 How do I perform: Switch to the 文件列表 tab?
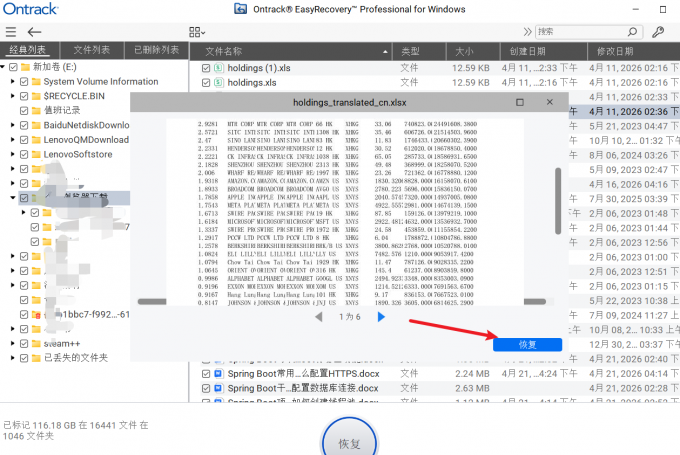pos(92,50)
